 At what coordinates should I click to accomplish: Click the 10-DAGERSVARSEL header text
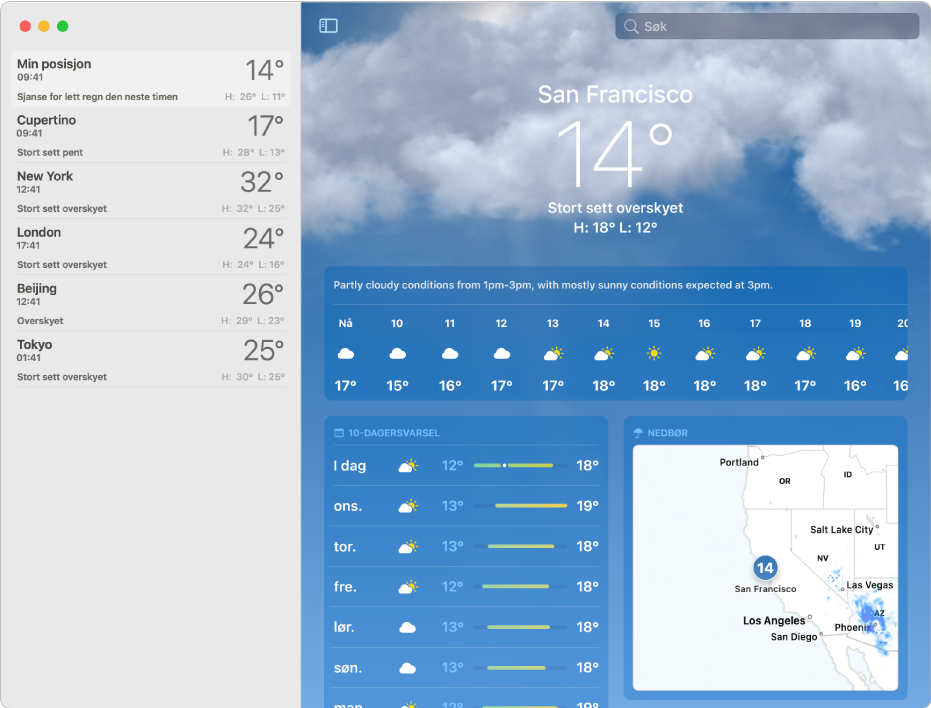(x=394, y=433)
